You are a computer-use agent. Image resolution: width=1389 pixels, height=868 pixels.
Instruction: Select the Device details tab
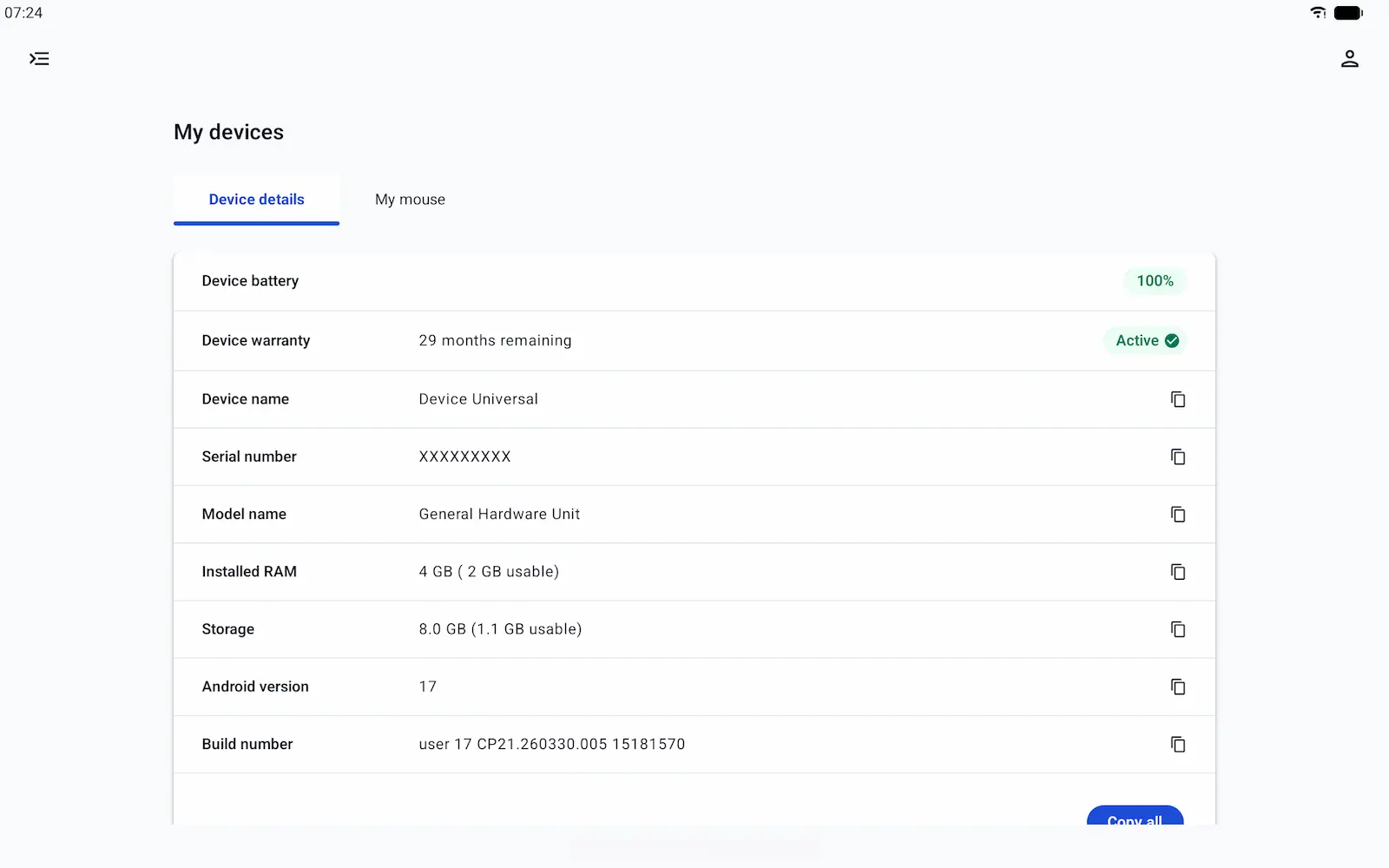(x=256, y=200)
